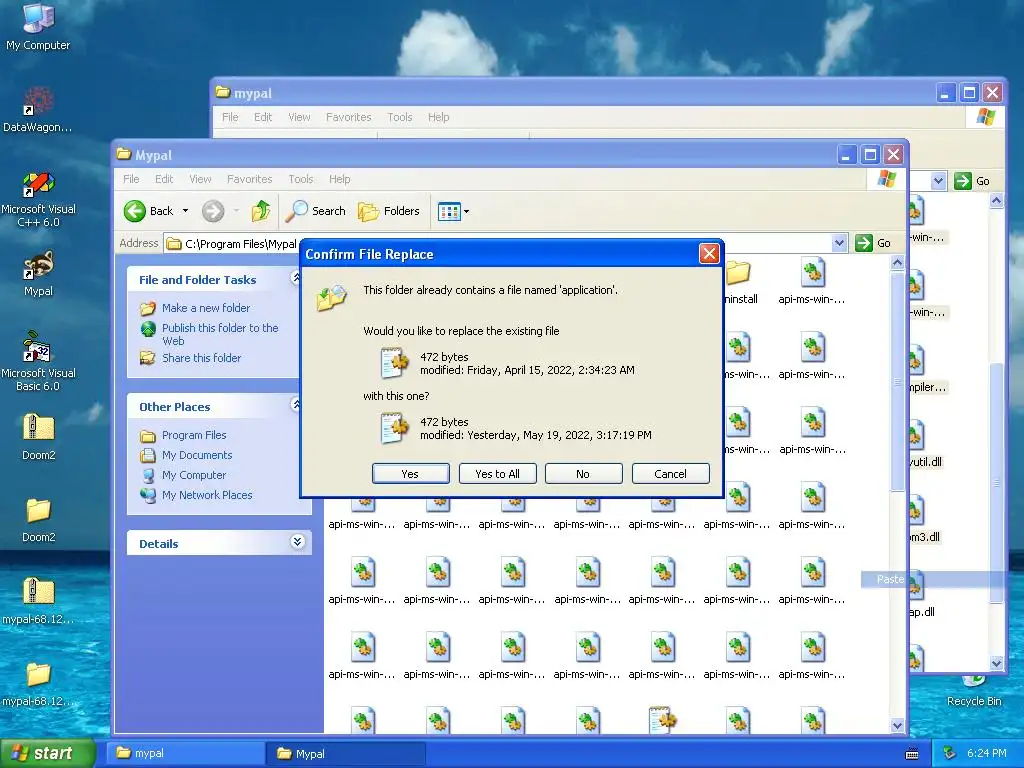Select the DataWagon desktop shortcut

tap(38, 110)
